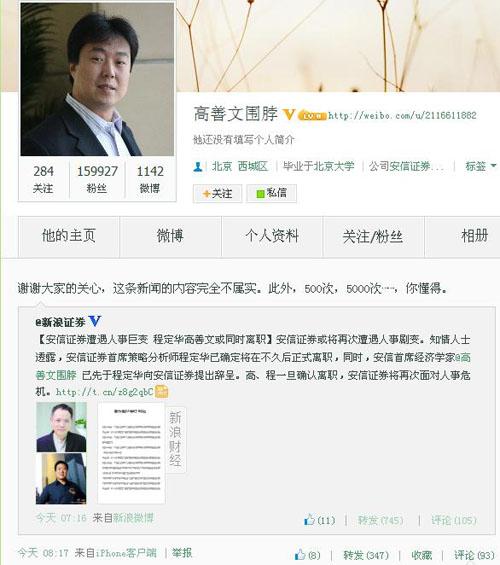Click the thumbs-up icon on quoted post

309,520
